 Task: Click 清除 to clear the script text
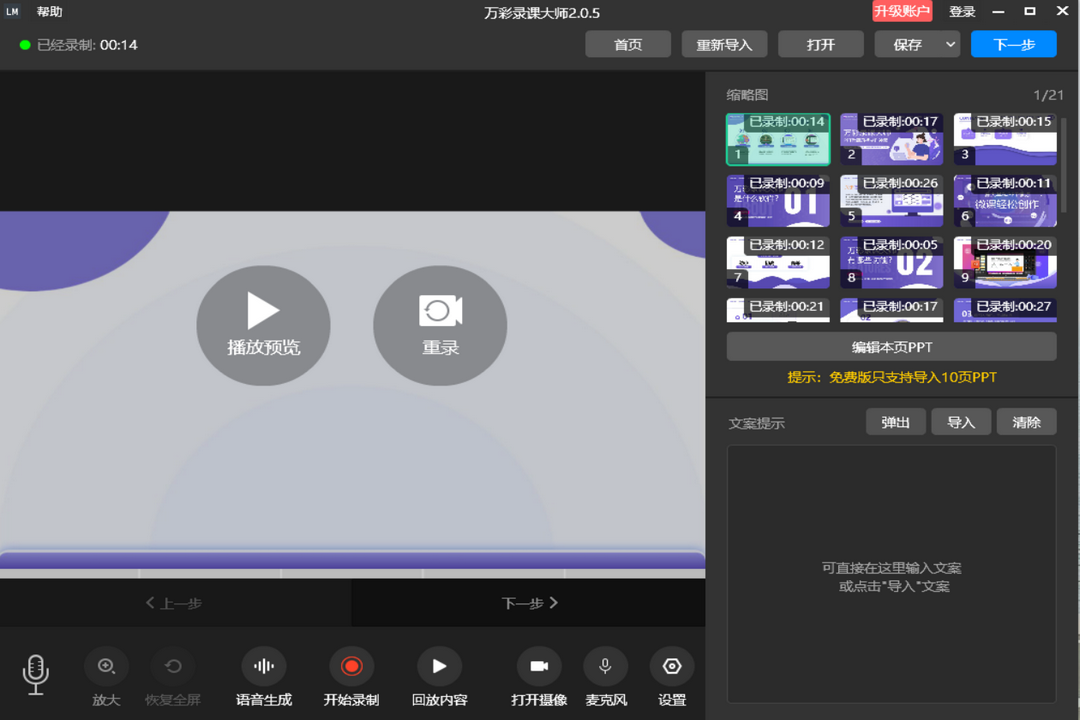[1026, 421]
